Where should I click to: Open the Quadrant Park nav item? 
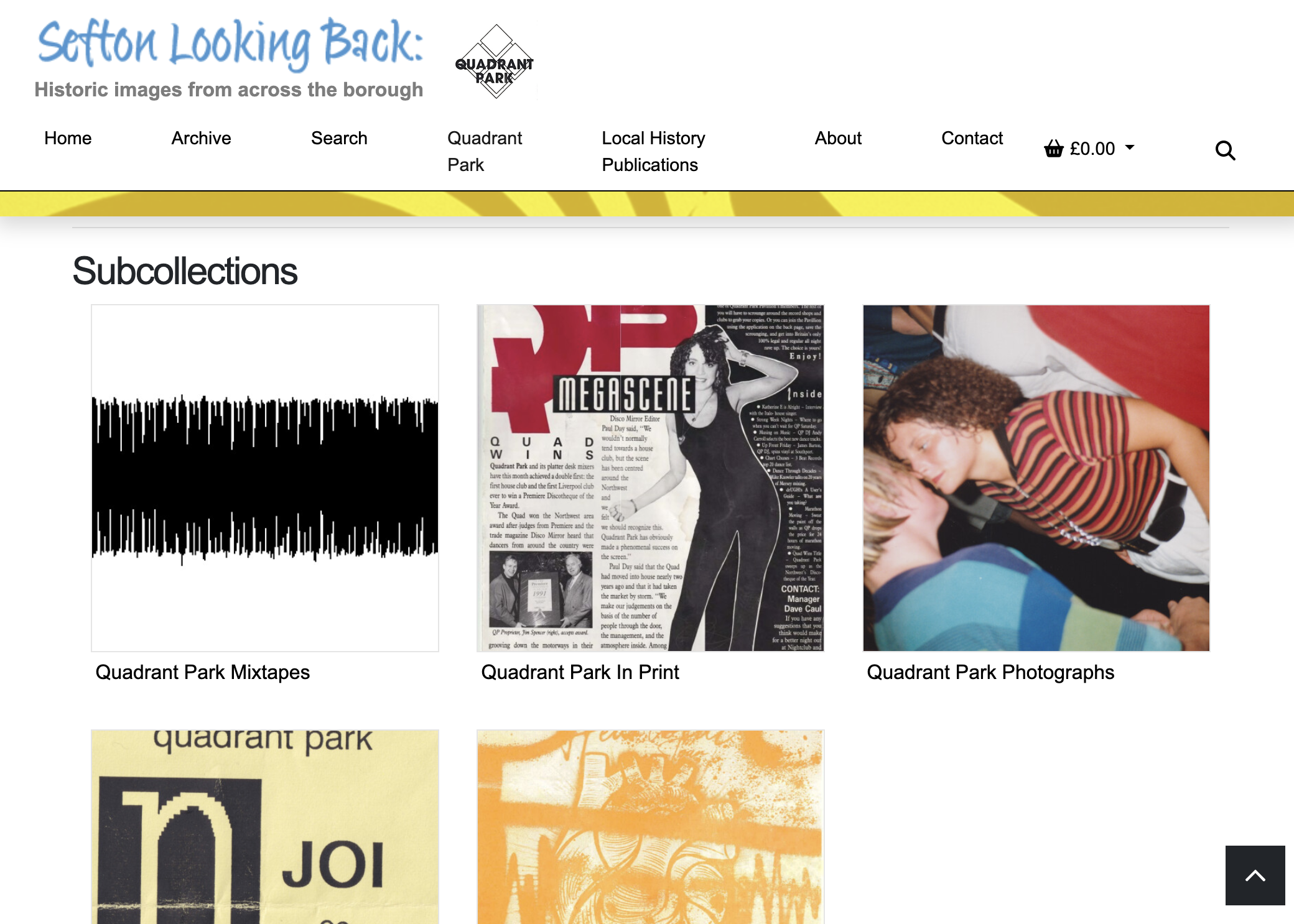coord(485,151)
